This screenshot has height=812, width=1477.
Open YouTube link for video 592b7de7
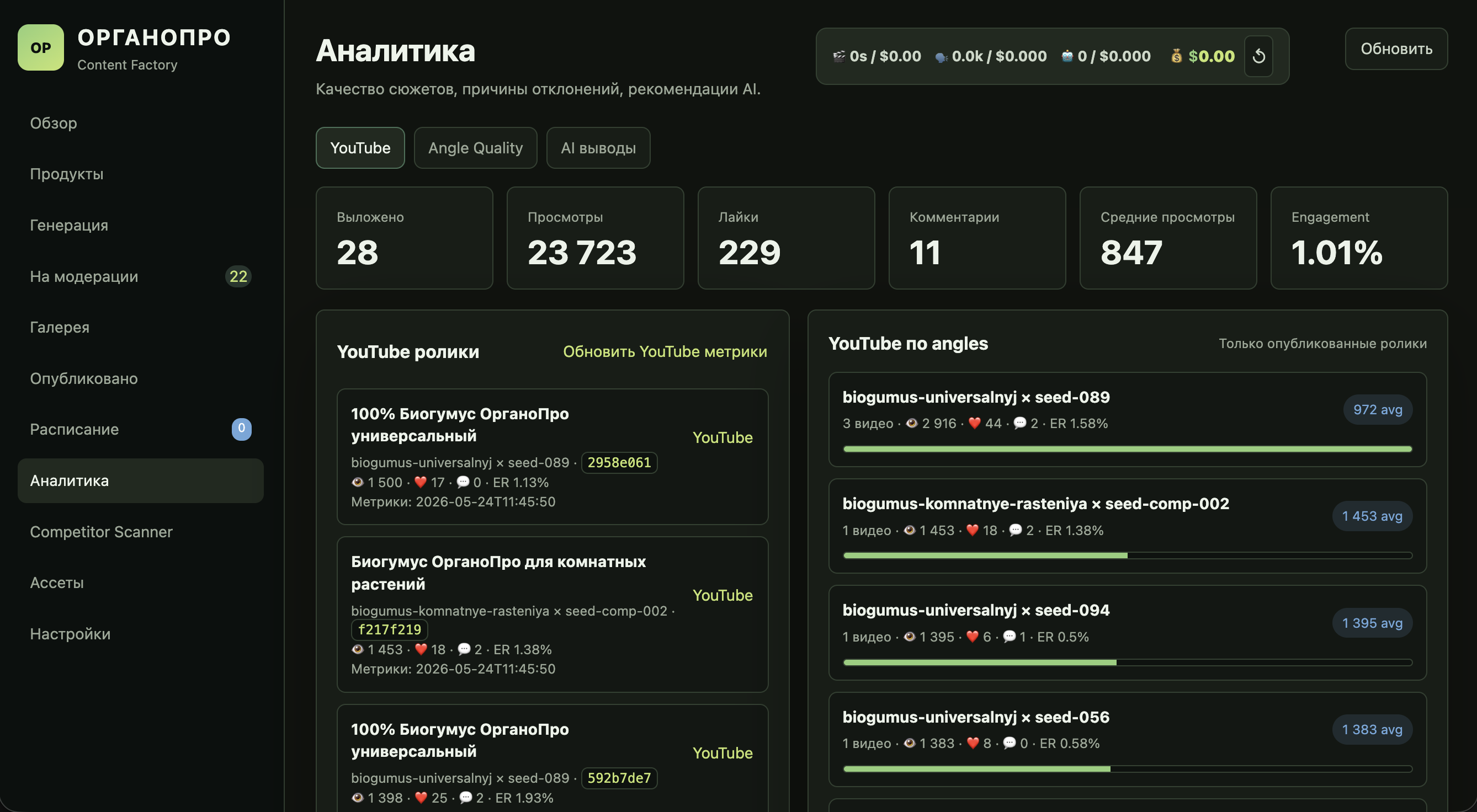[x=722, y=753]
